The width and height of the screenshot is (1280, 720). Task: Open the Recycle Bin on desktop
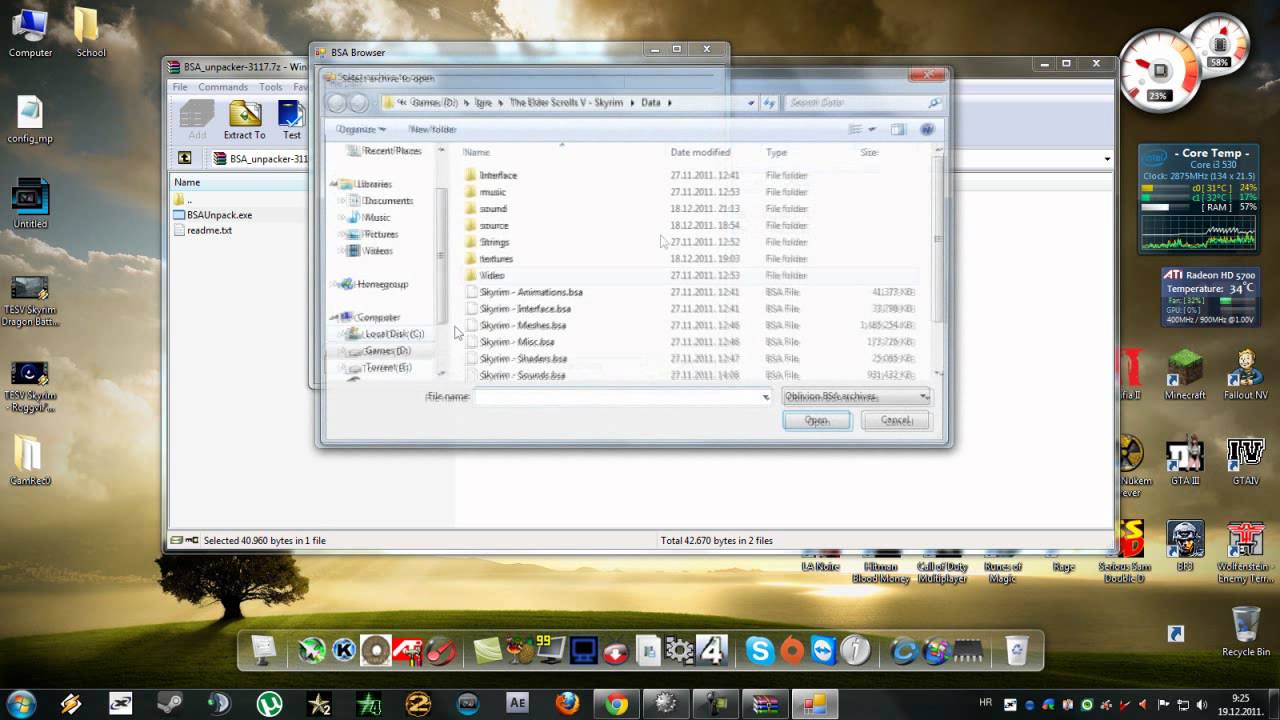coord(1245,631)
